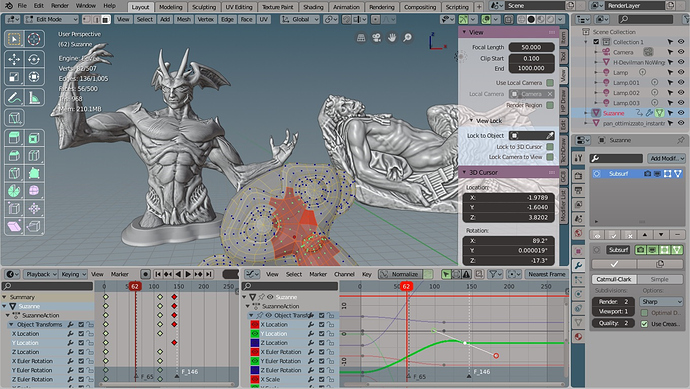Toggle Optimal Display checkbox
Screen dimensions: 690x389
point(644,313)
